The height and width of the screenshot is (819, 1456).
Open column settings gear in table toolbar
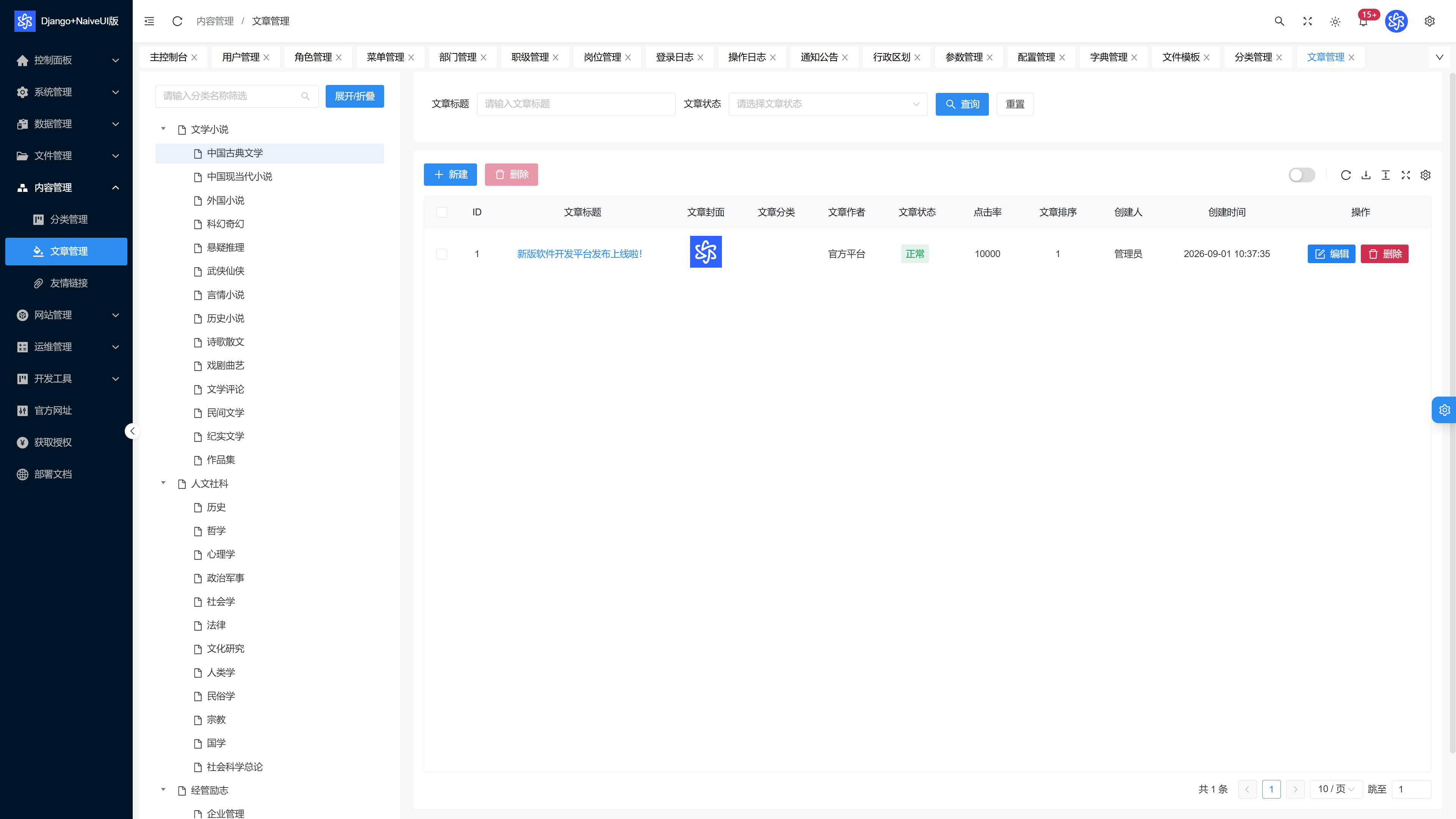pyautogui.click(x=1426, y=175)
